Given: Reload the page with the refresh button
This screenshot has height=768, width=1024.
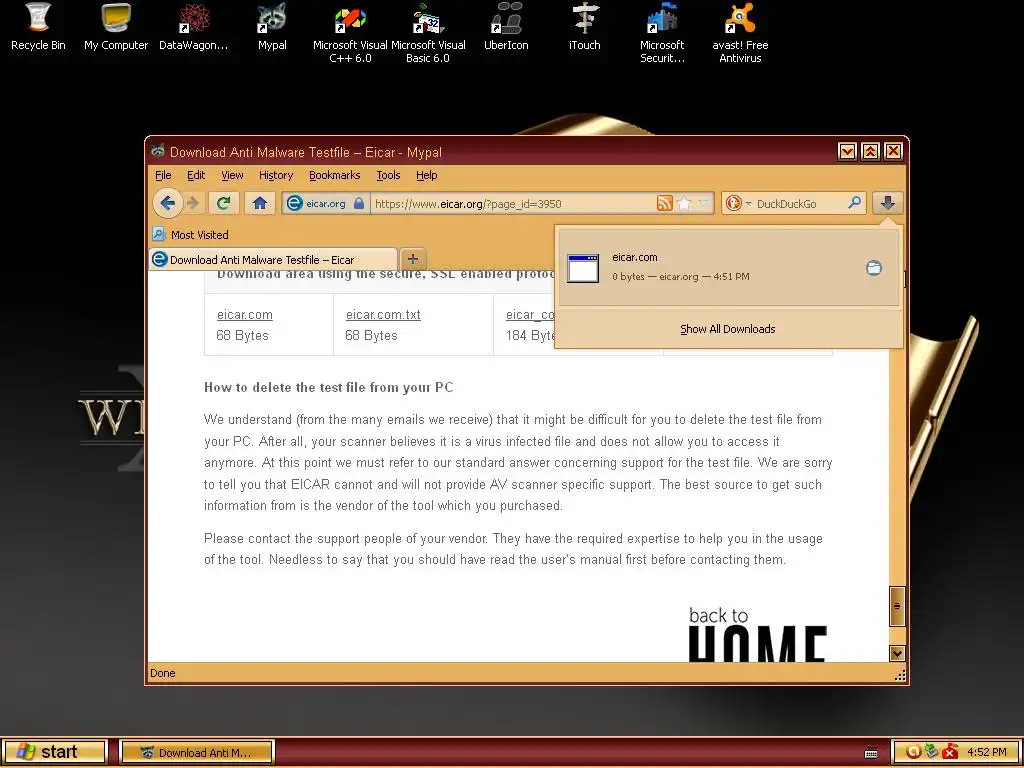Looking at the screenshot, I should [223, 203].
